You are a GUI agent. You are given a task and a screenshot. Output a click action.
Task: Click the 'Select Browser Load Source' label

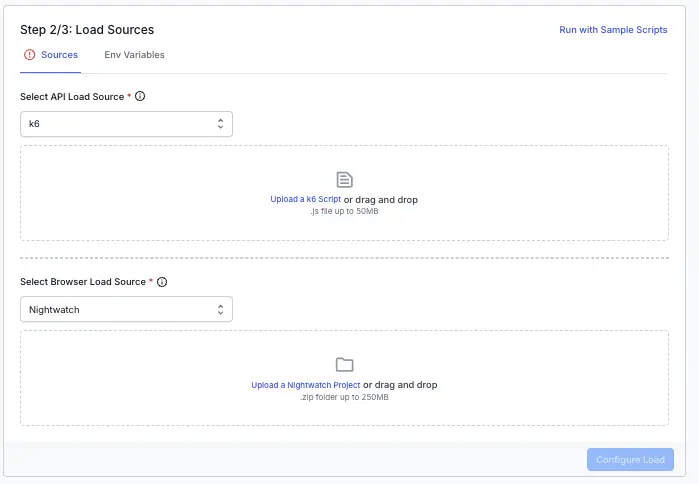click(83, 282)
